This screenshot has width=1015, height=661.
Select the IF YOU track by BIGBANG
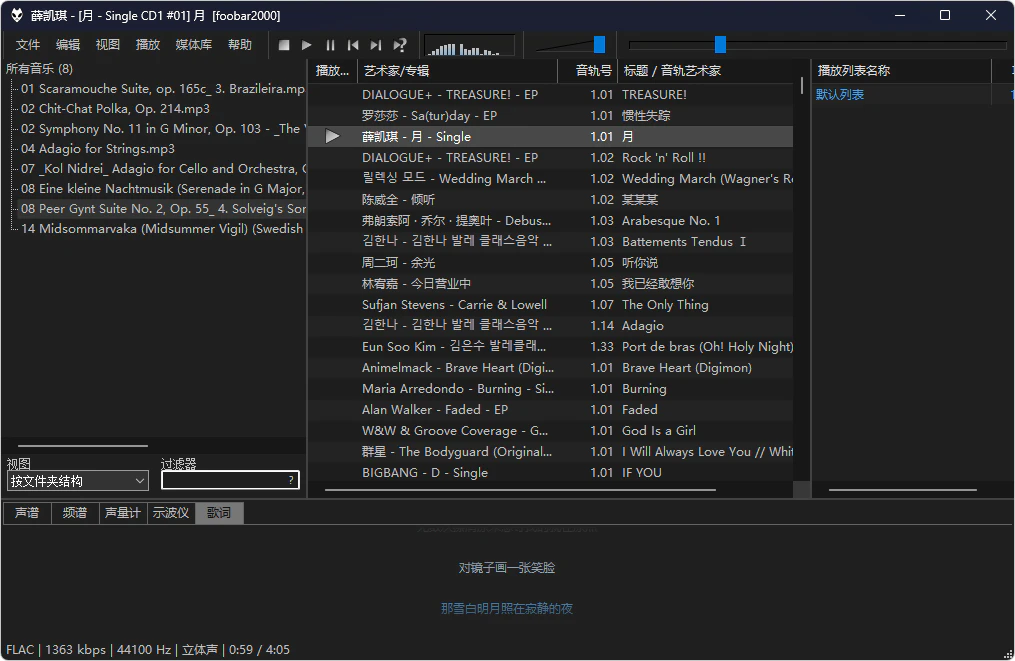550,473
